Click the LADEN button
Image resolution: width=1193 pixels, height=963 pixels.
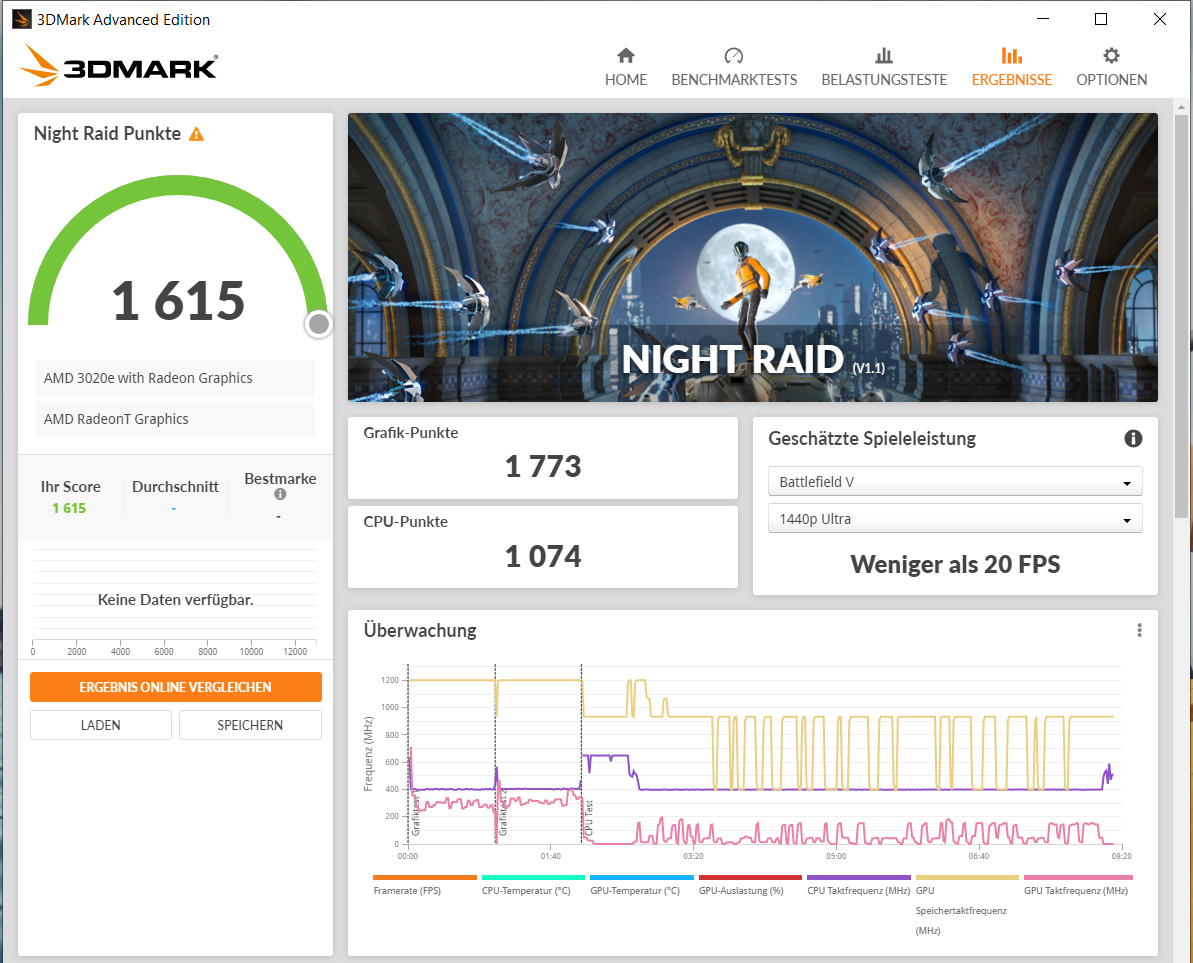click(100, 725)
